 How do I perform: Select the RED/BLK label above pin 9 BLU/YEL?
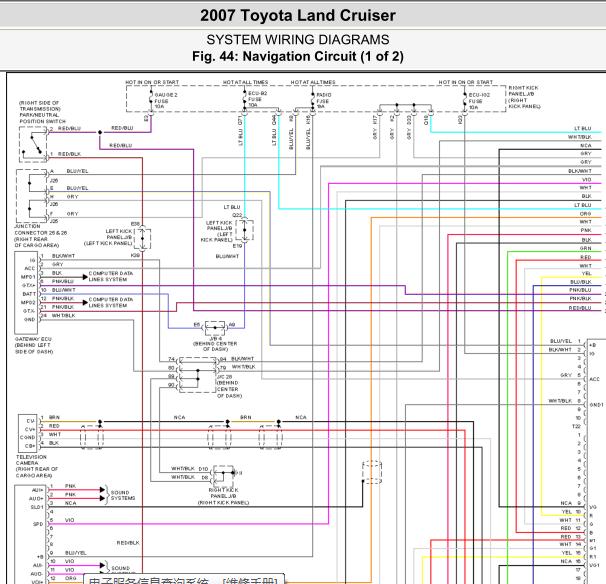pyautogui.click(x=128, y=543)
